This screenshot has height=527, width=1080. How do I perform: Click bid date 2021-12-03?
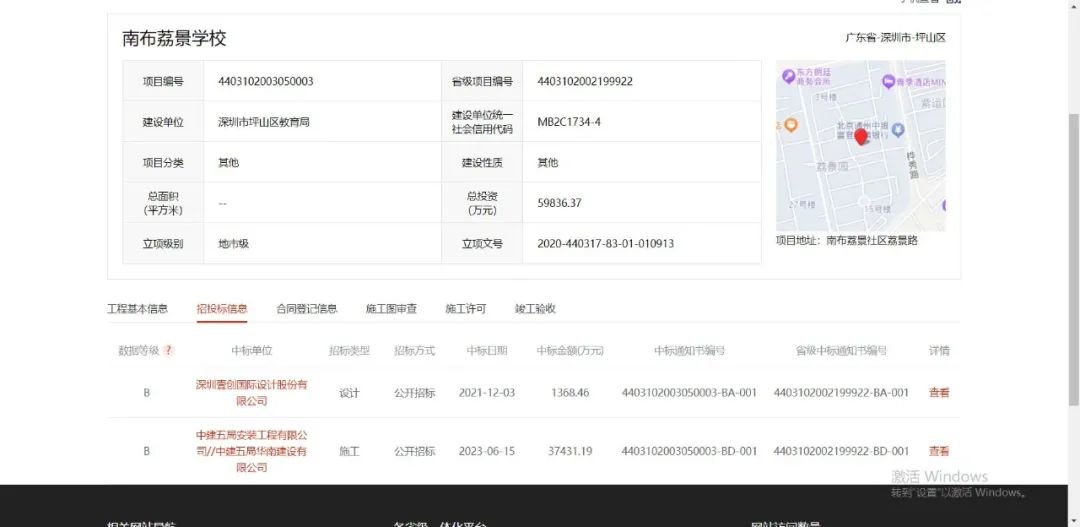click(486, 393)
